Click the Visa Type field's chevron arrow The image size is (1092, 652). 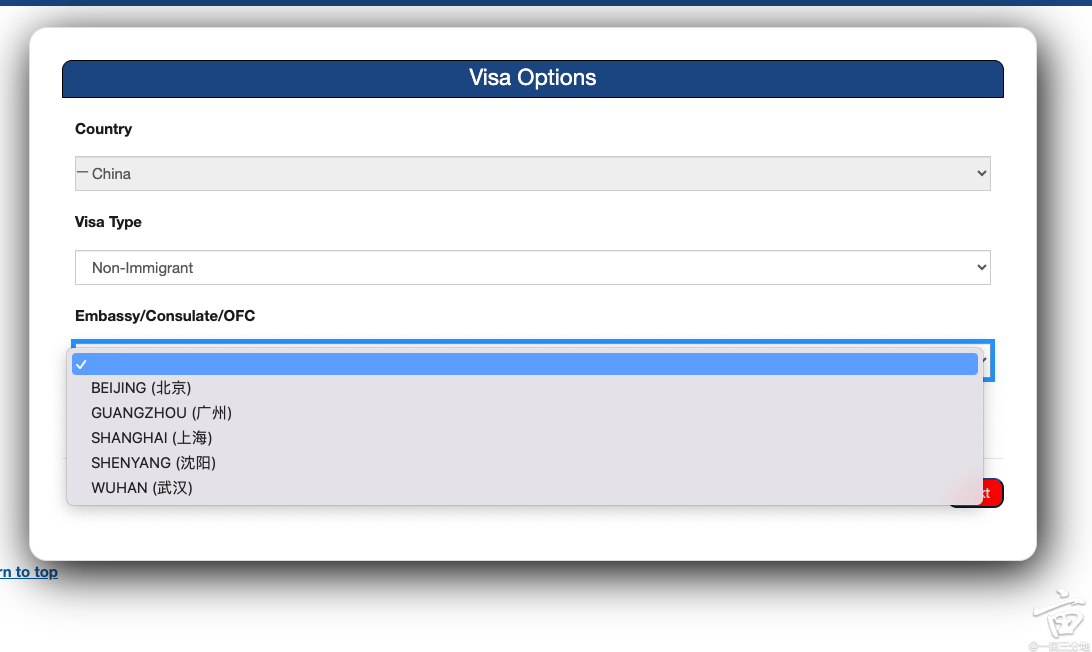coord(981,268)
